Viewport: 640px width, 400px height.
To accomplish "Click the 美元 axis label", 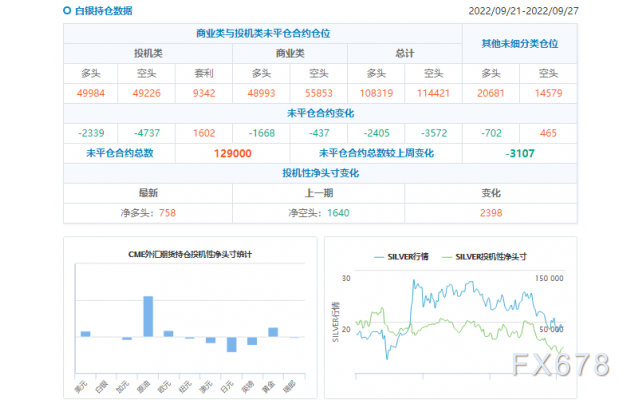I will click(x=81, y=386).
